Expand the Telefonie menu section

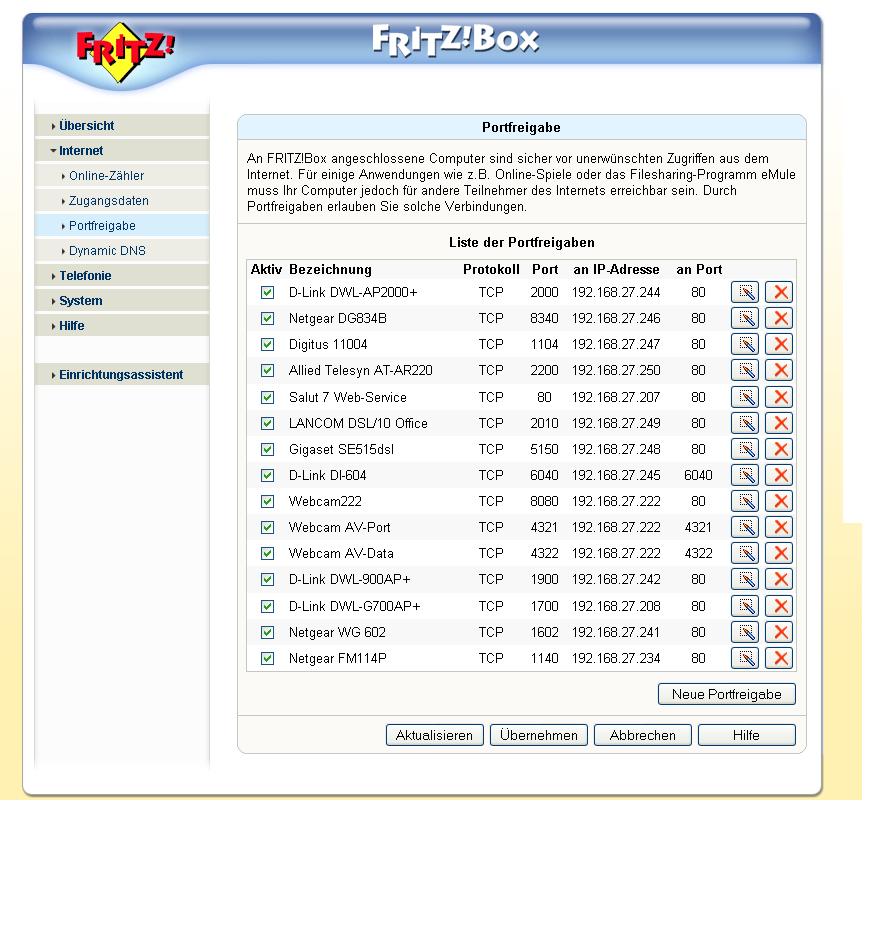[x=122, y=275]
